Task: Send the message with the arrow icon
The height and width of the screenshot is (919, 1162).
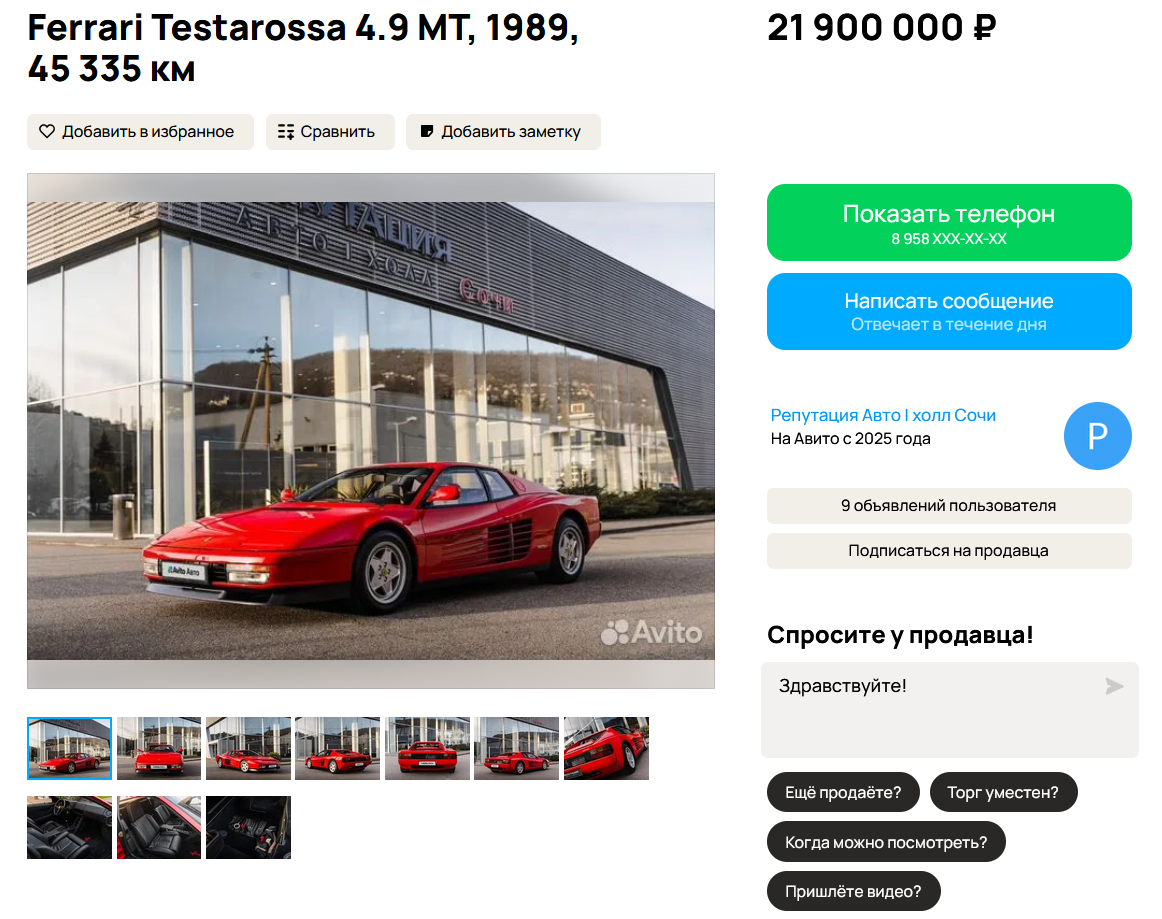Action: (1114, 686)
